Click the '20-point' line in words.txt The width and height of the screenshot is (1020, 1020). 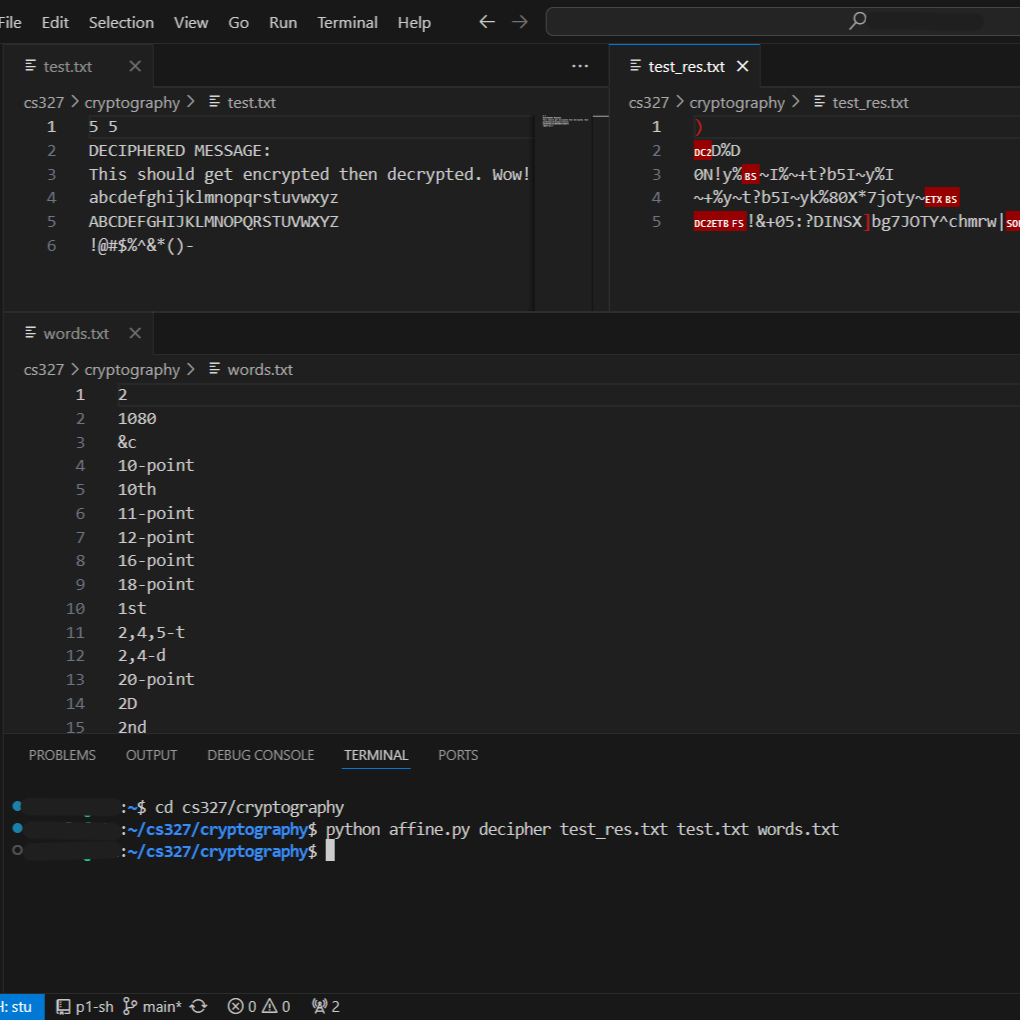tap(155, 680)
